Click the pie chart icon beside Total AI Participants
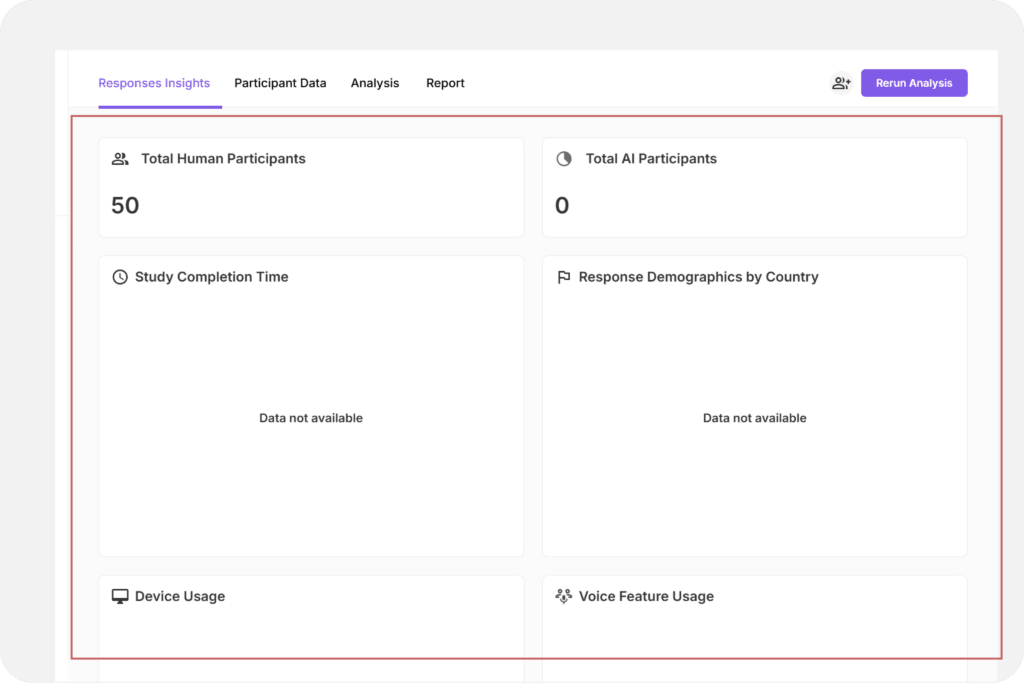This screenshot has width=1024, height=683. point(564,159)
